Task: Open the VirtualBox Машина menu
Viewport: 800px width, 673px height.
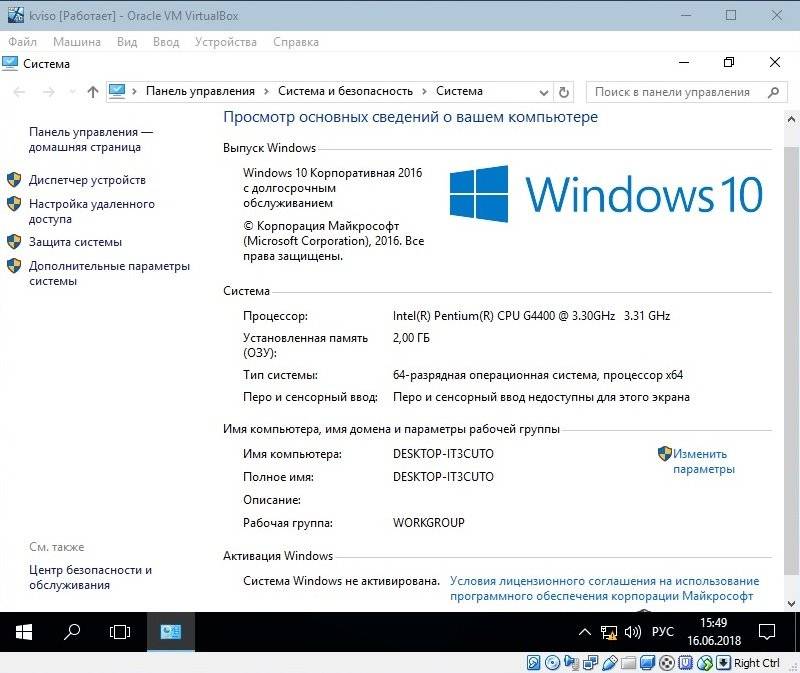Action: click(77, 42)
